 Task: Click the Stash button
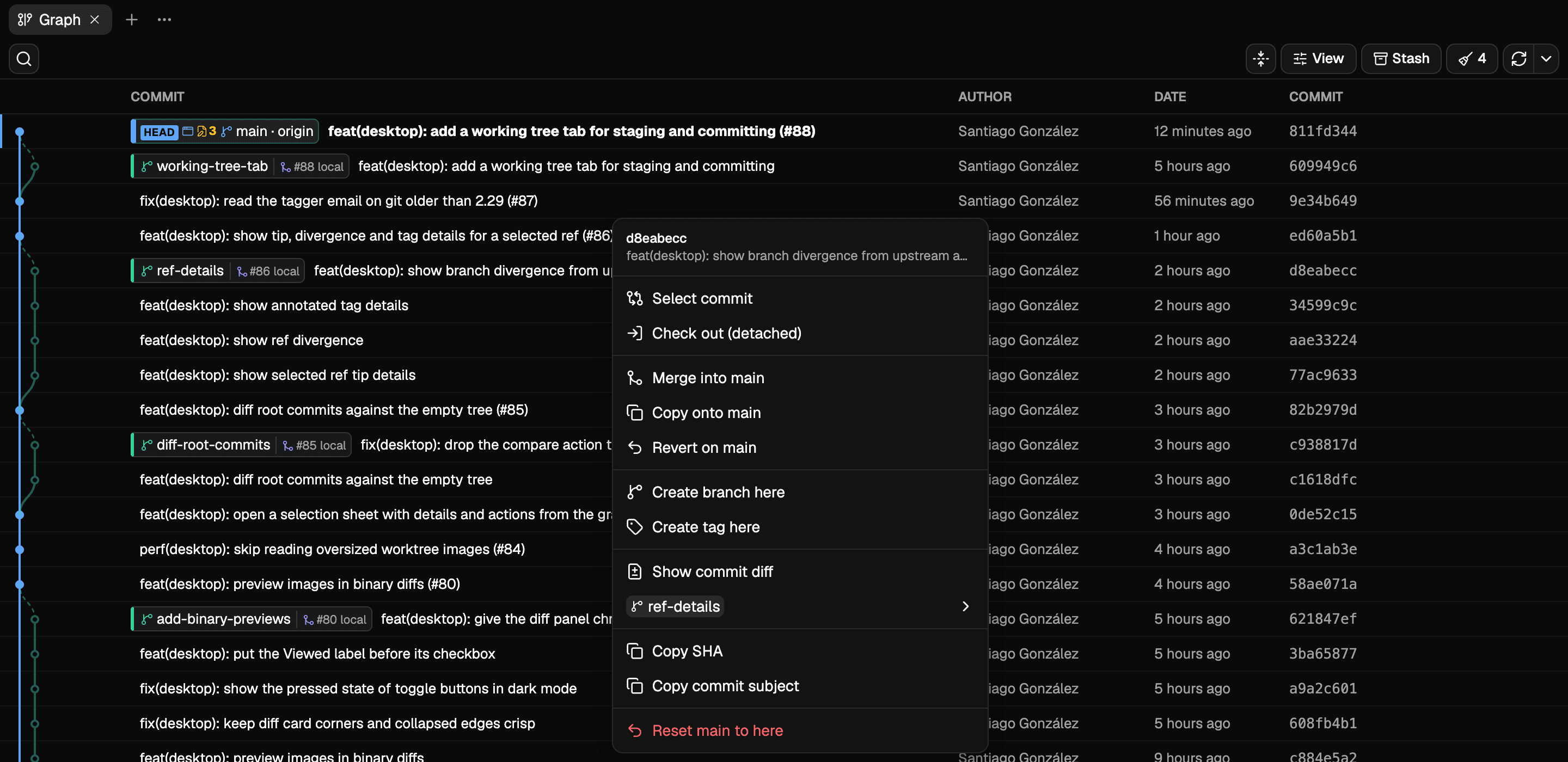[1401, 58]
